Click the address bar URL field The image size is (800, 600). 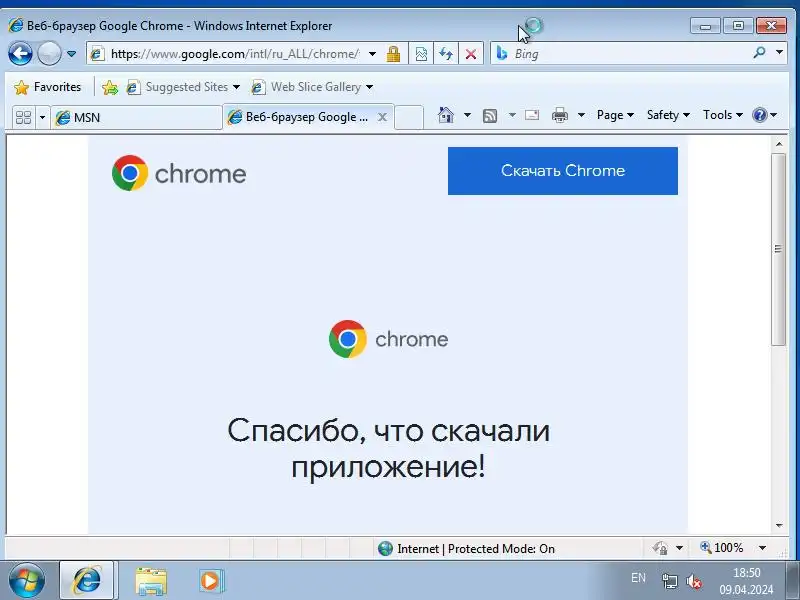(x=235, y=54)
